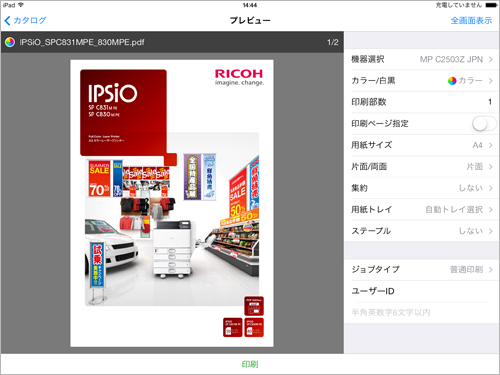Click the color wheel icon beside PDF filename
The width and height of the screenshot is (500, 375).
[10, 42]
